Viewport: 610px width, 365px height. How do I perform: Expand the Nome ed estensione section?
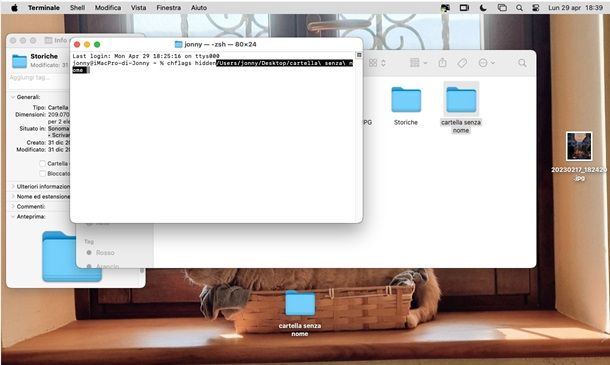[13, 197]
